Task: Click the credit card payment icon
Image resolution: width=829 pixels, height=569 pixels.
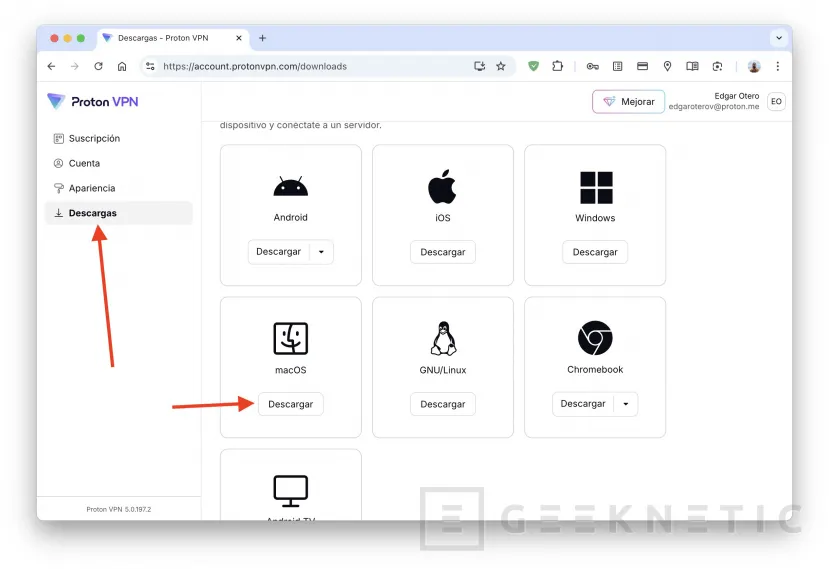Action: tap(642, 66)
